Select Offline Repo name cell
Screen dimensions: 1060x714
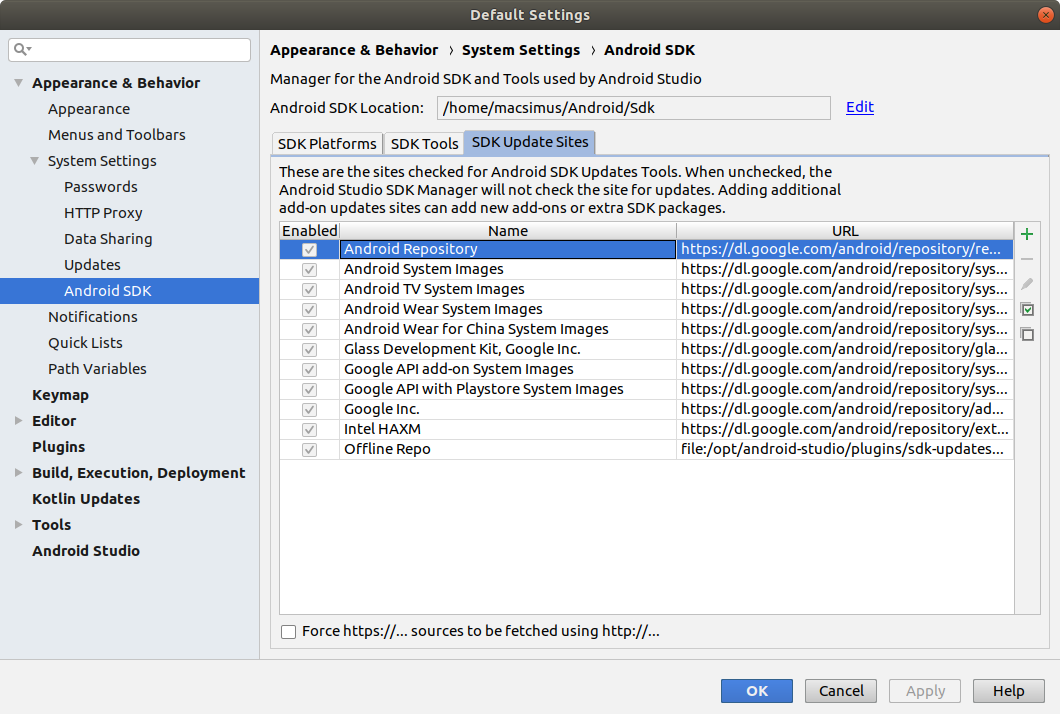point(508,450)
